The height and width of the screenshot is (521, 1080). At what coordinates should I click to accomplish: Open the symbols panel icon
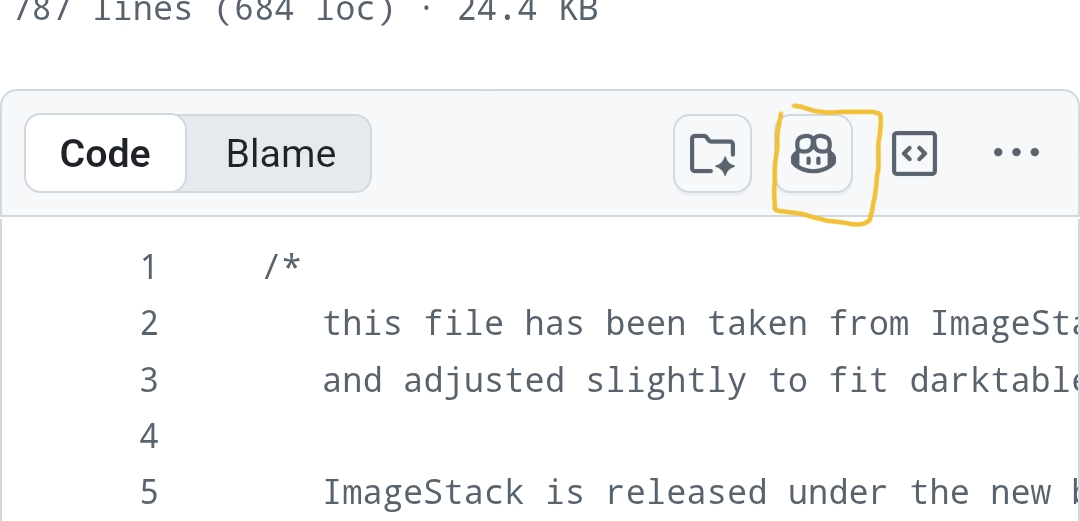point(914,153)
